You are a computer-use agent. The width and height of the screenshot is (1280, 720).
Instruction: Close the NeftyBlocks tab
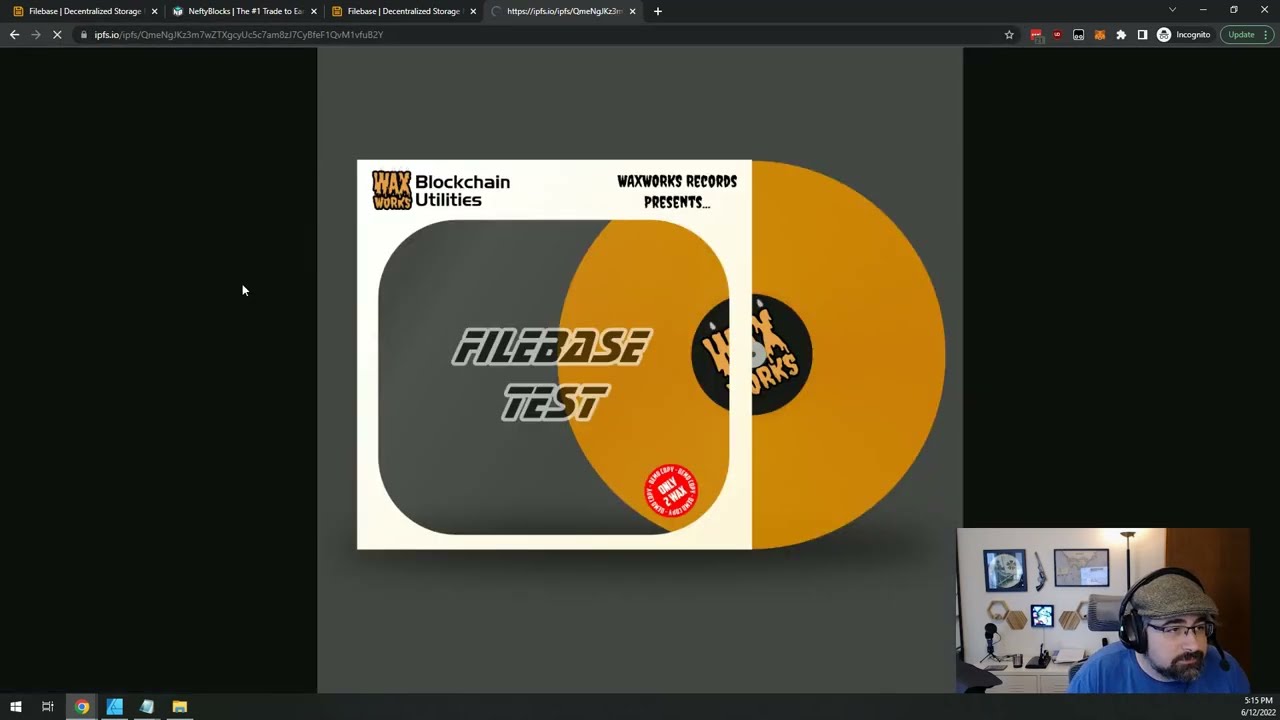[x=314, y=11]
